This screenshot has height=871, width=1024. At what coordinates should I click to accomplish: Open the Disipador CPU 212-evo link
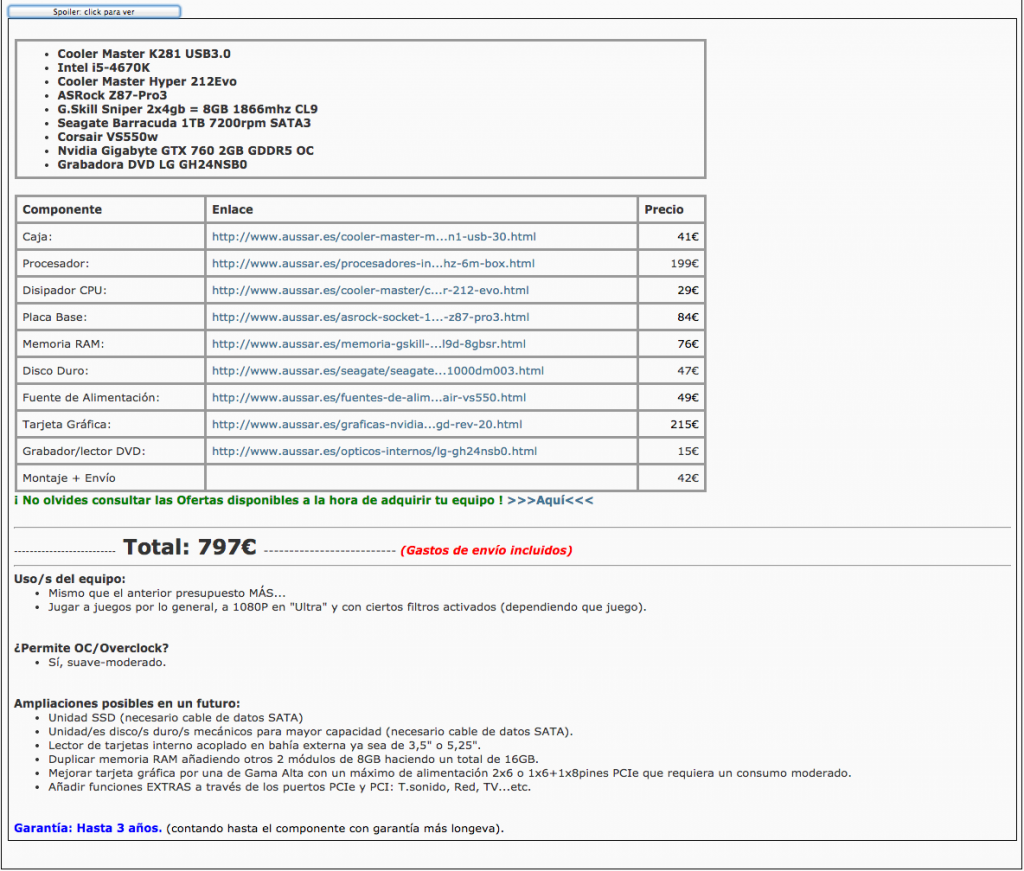370,290
